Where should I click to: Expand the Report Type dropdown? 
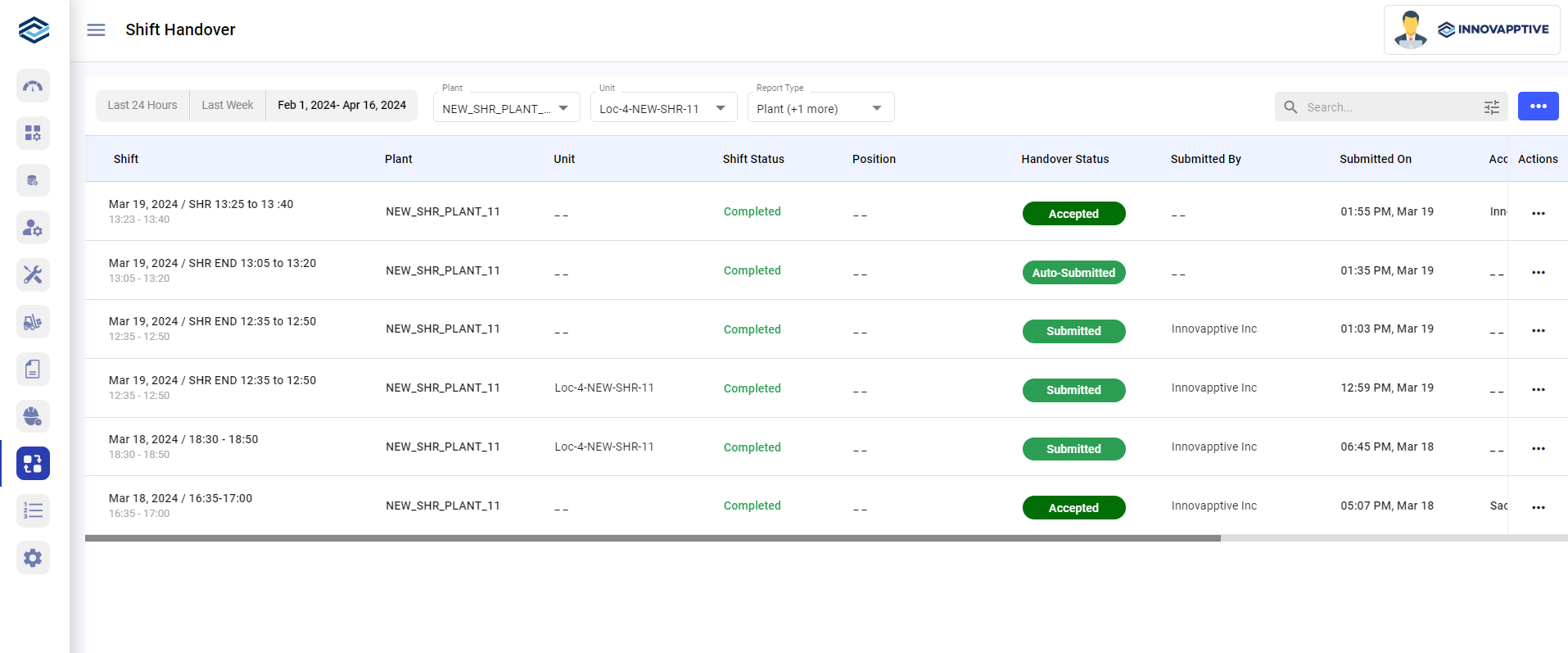click(820, 108)
